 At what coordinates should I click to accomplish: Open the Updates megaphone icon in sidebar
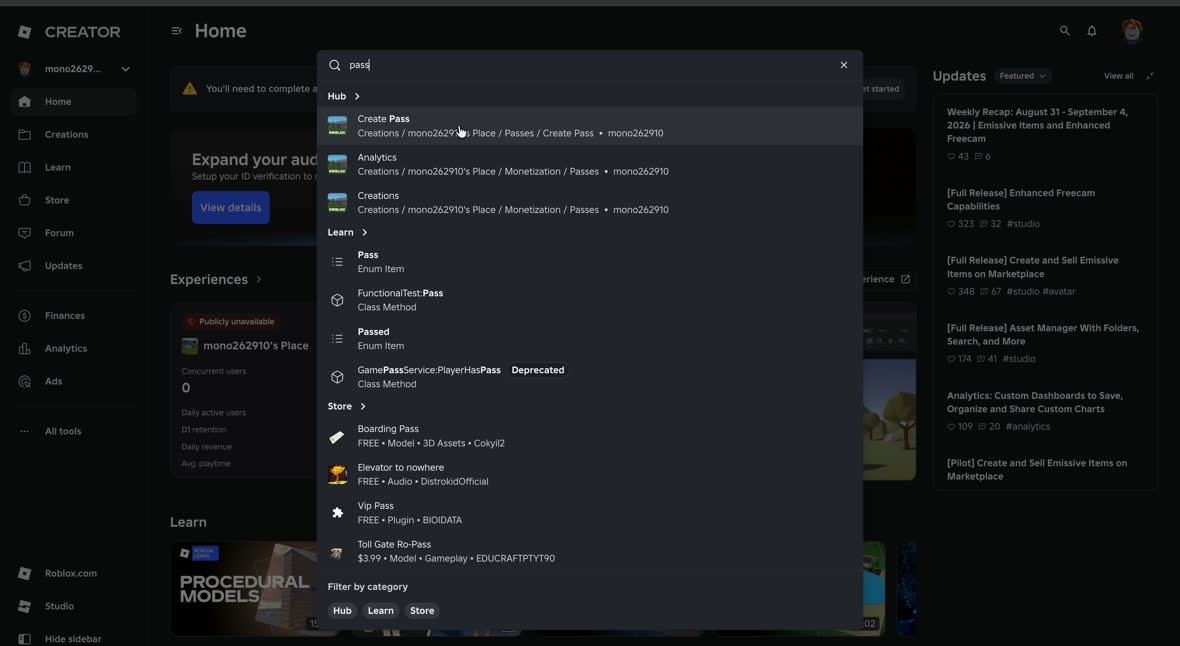click(25, 266)
